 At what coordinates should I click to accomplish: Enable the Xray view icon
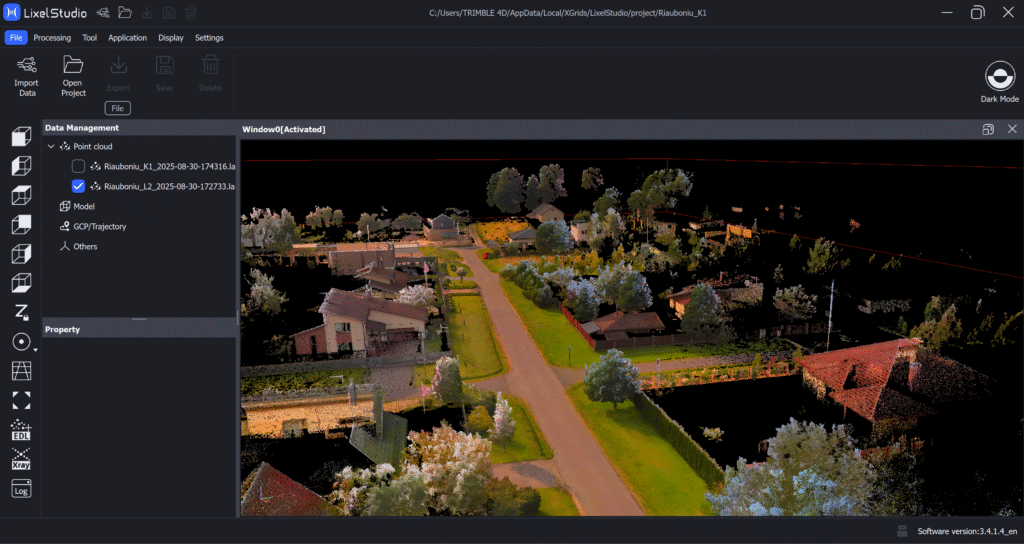point(21,459)
